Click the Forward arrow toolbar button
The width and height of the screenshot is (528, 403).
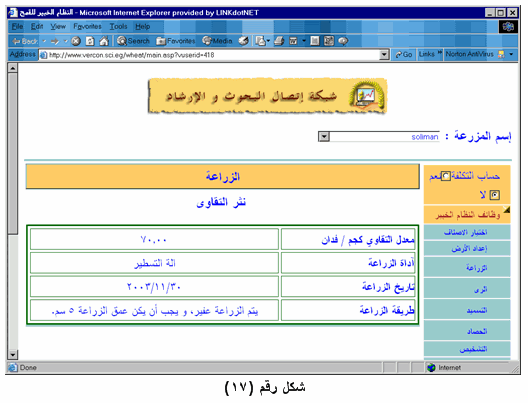coord(55,41)
